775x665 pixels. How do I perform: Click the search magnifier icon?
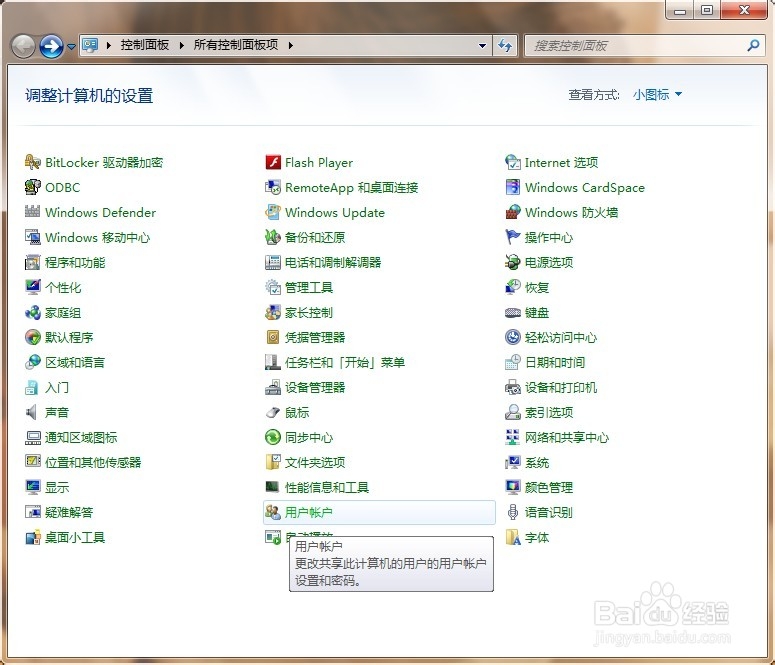point(753,45)
